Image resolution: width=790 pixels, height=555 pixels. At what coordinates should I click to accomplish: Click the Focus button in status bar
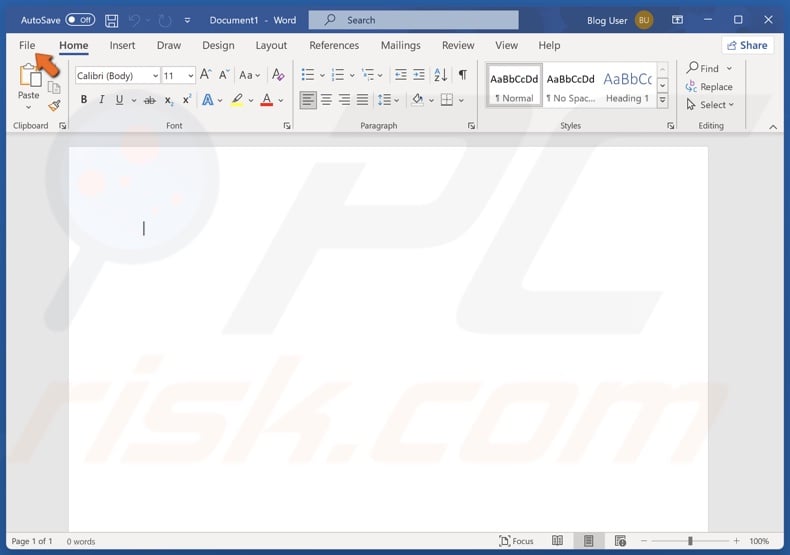516,541
